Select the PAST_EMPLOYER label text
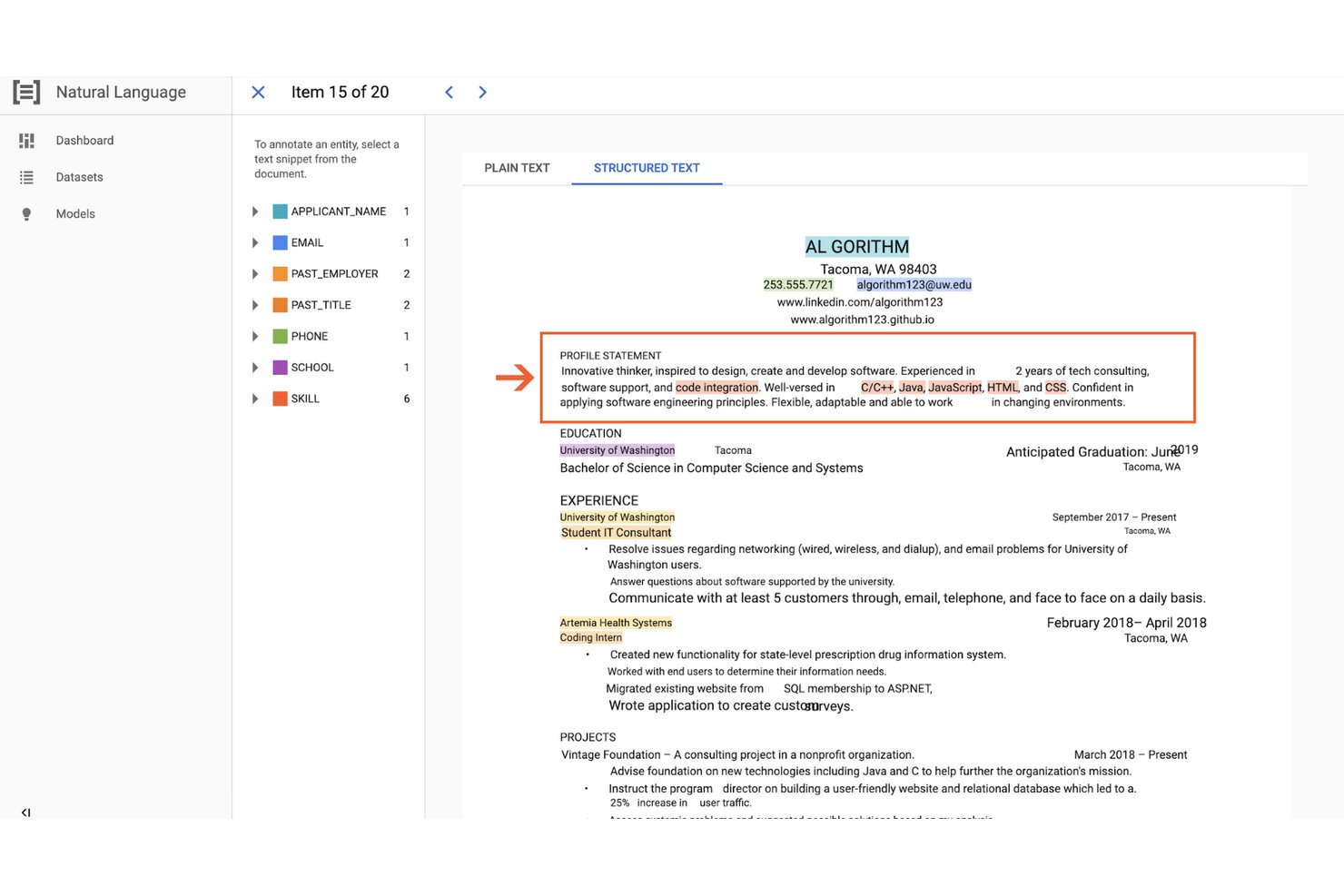 [x=334, y=273]
